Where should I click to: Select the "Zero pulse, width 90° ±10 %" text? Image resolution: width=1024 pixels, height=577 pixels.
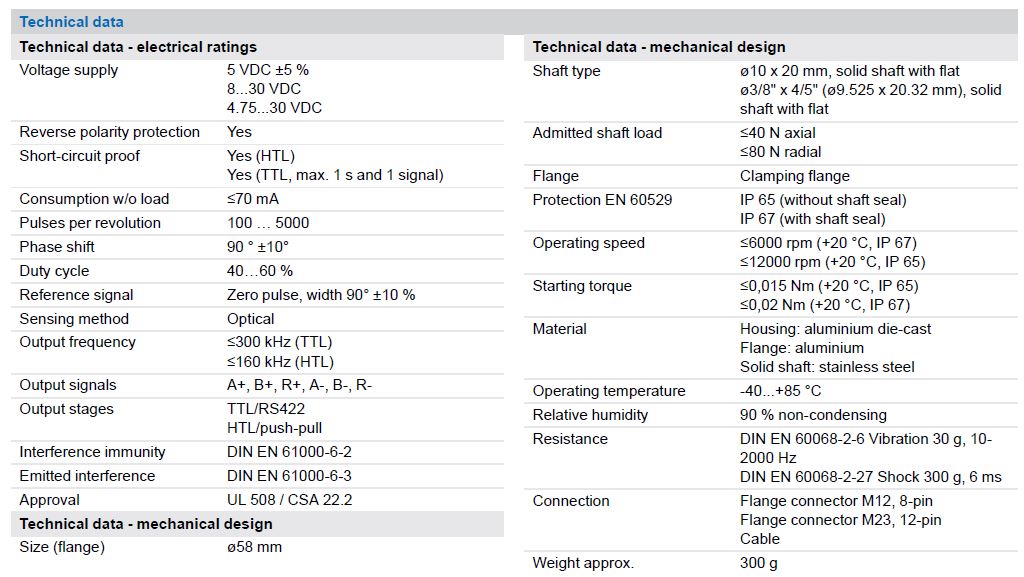coord(321,295)
